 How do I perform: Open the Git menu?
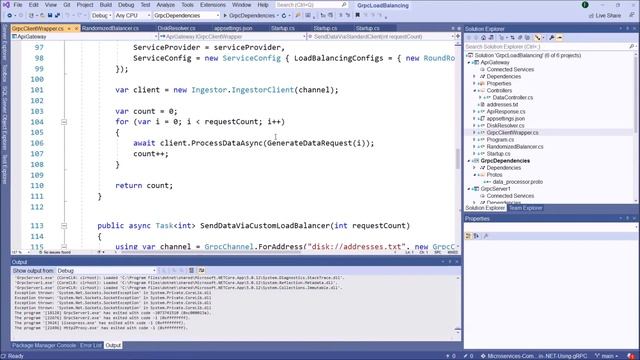pyautogui.click(x=67, y=5)
